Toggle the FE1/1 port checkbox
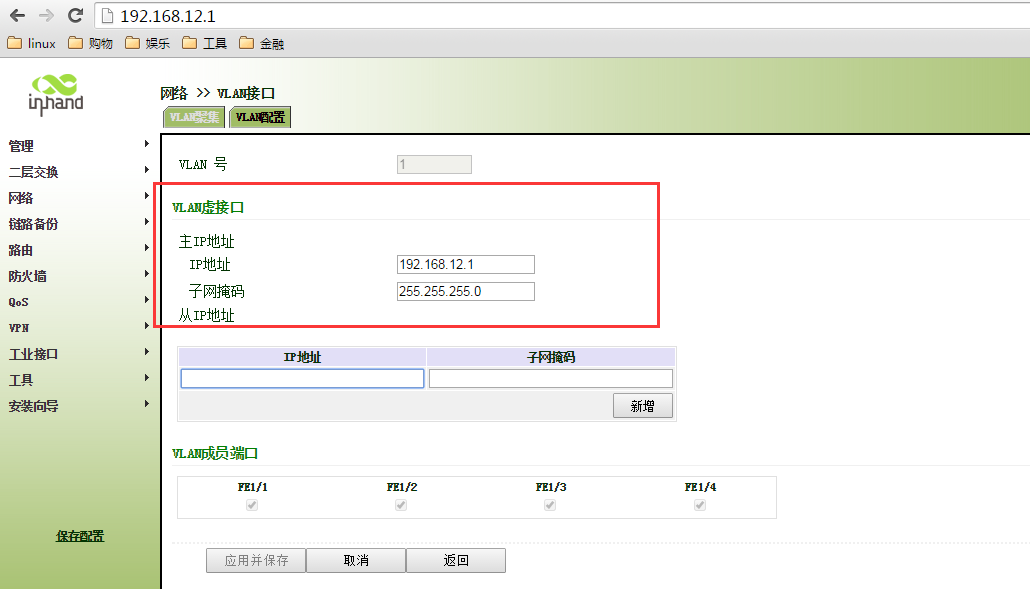Image resolution: width=1030 pixels, height=589 pixels. coord(252,505)
